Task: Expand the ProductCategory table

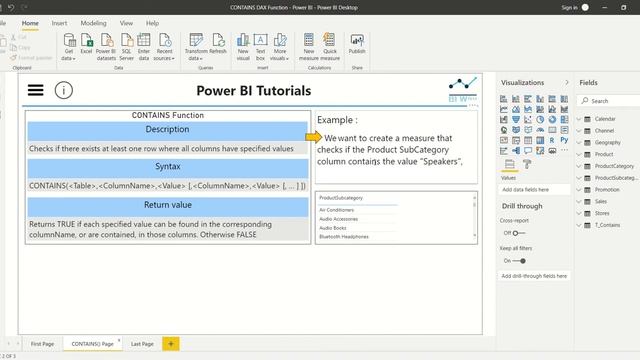Action: [x=579, y=166]
